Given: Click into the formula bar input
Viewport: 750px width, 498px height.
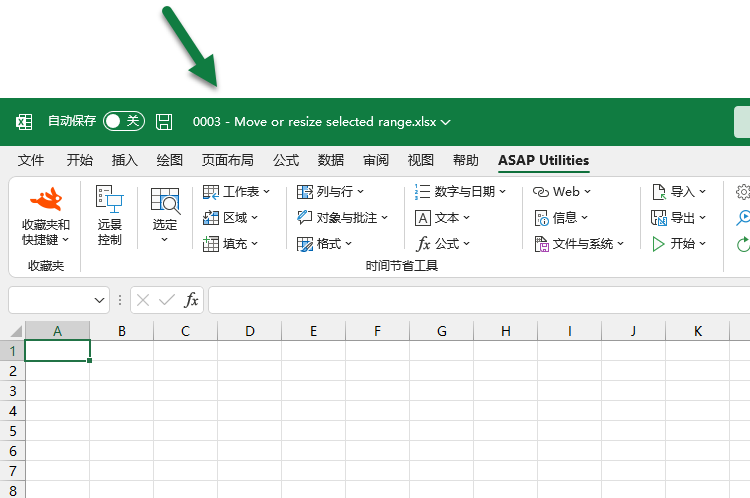Looking at the screenshot, I should click(x=479, y=300).
